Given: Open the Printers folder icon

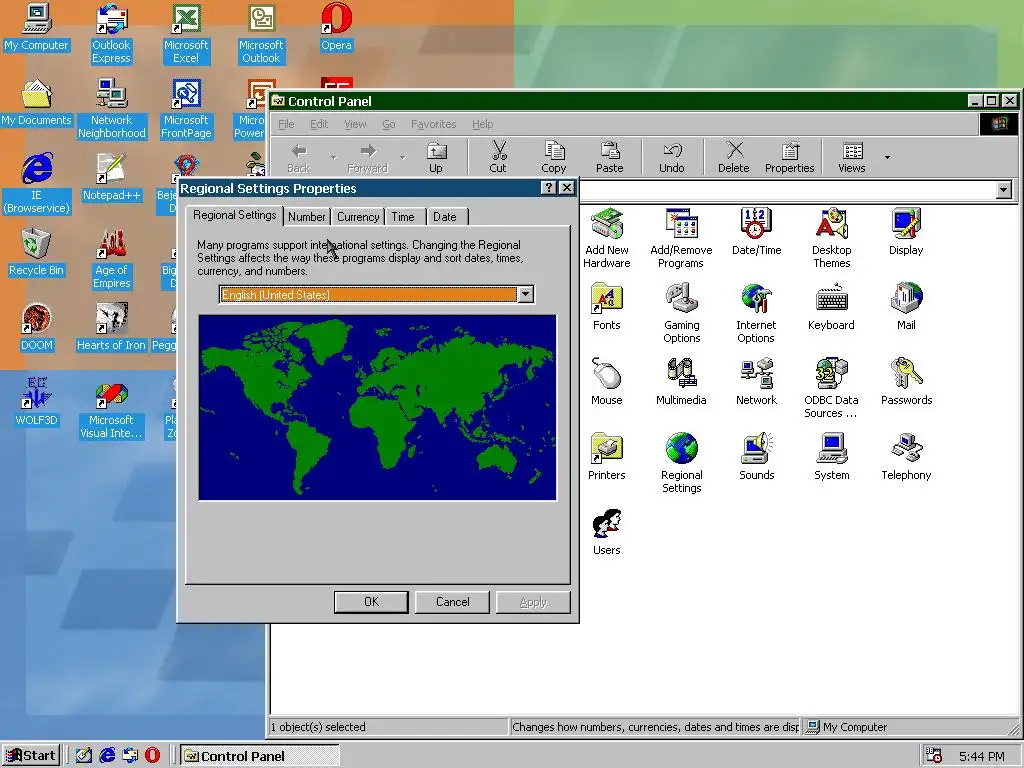Looking at the screenshot, I should point(607,456).
